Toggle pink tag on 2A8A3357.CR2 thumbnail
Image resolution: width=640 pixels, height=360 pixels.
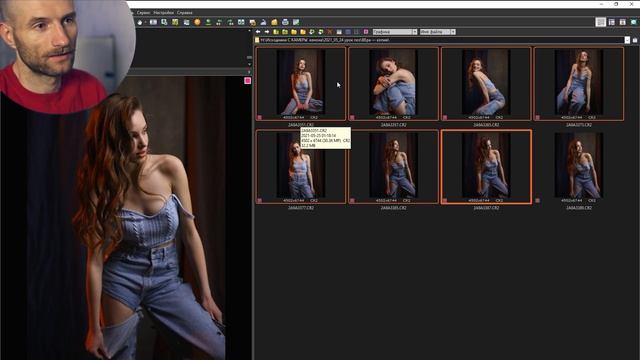(x=352, y=118)
